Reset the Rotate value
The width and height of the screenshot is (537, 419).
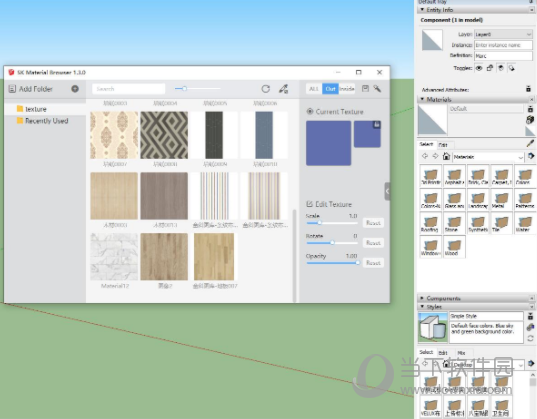pos(373,243)
